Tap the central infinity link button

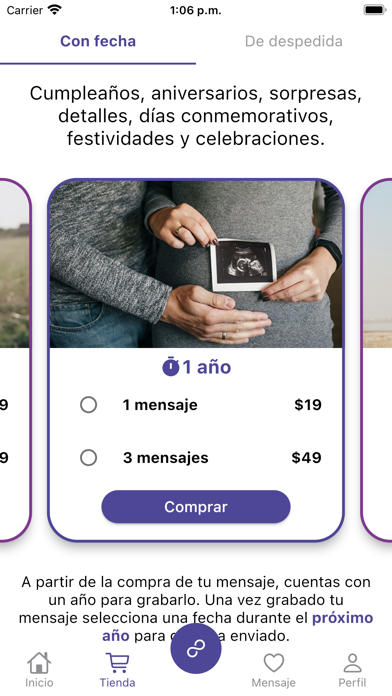196,649
